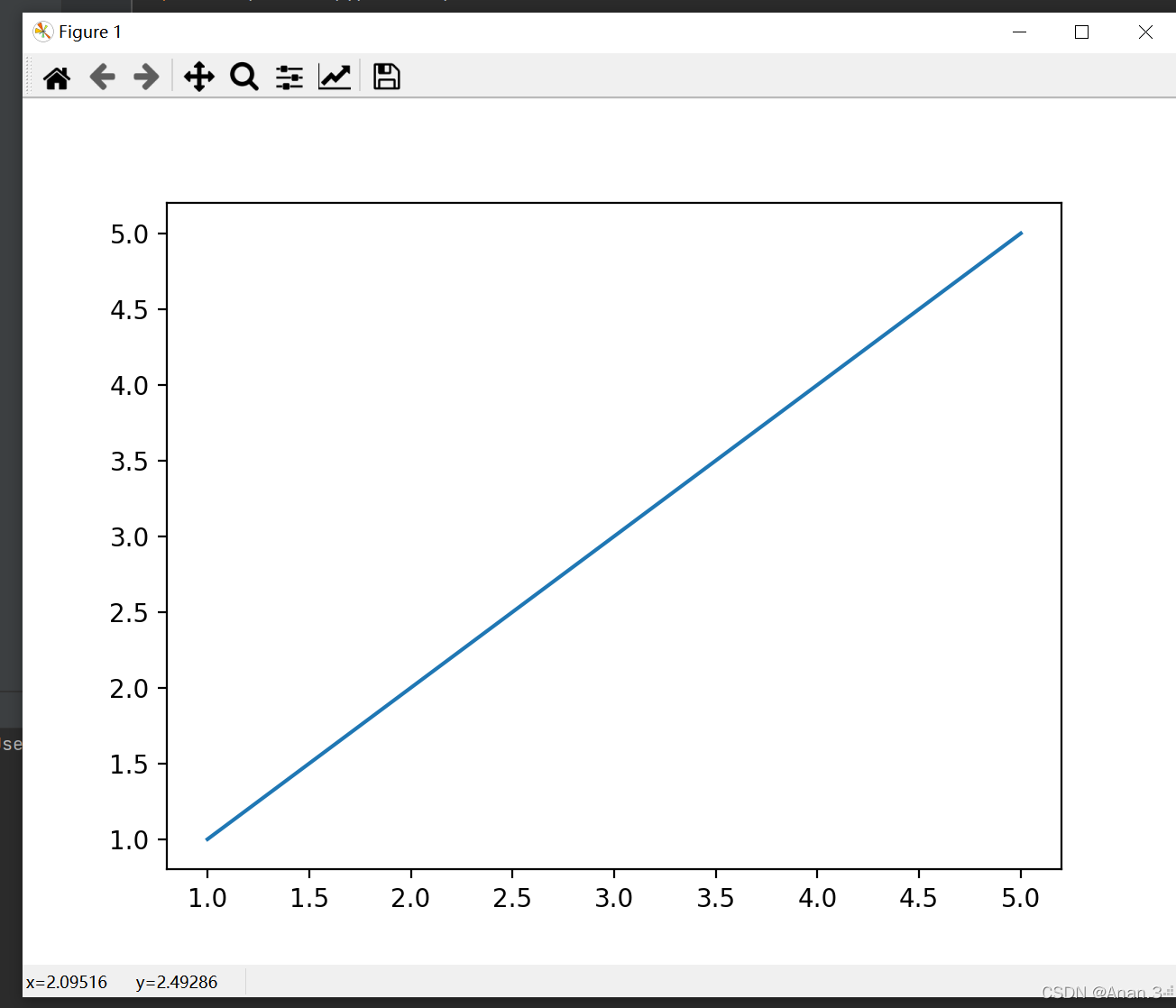Click the x-axis tick label 2.5

512,898
